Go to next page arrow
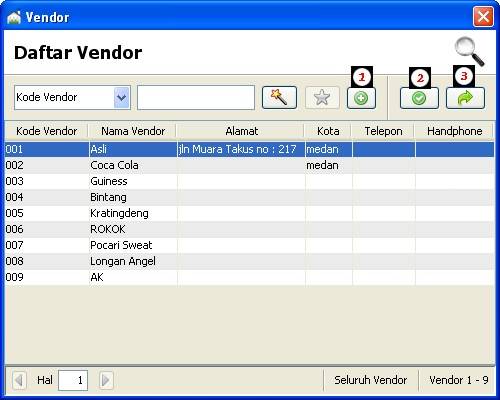The image size is (500, 400). 106,380
